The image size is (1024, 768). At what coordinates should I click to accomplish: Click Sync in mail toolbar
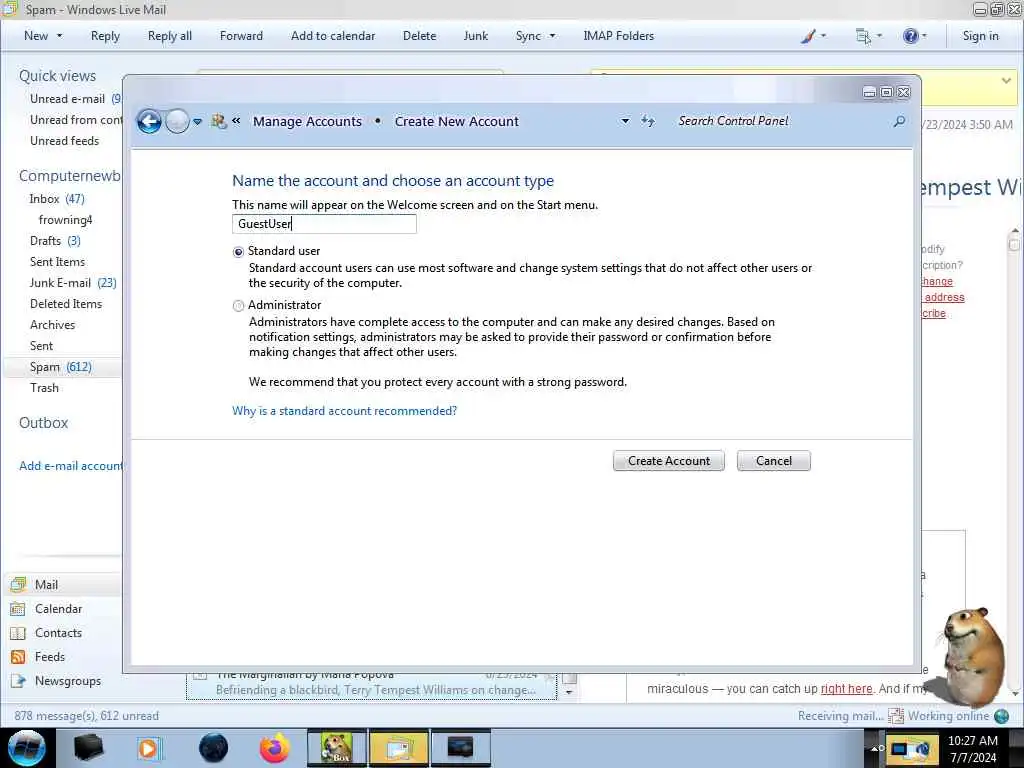(x=528, y=36)
